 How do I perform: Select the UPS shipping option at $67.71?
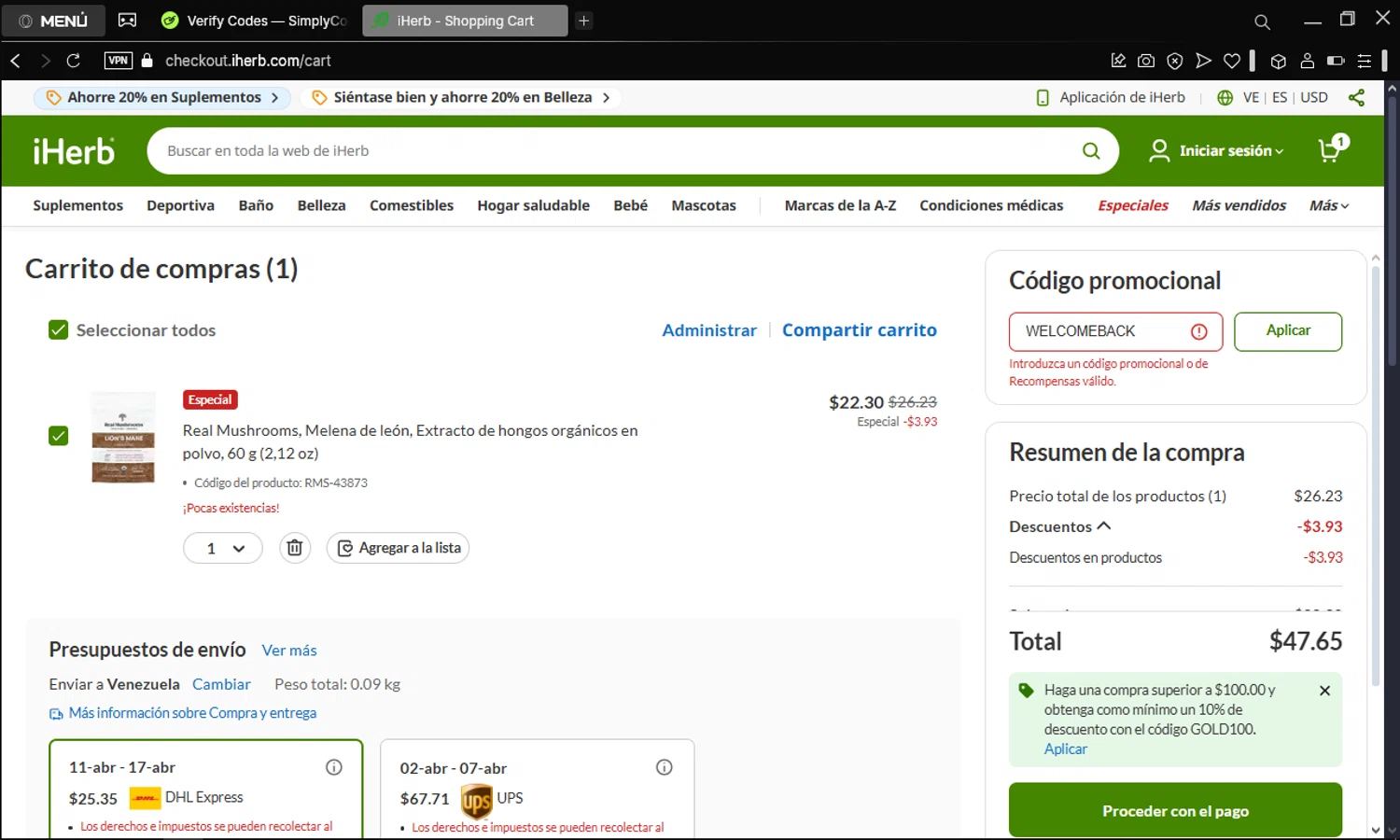pyautogui.click(x=537, y=789)
